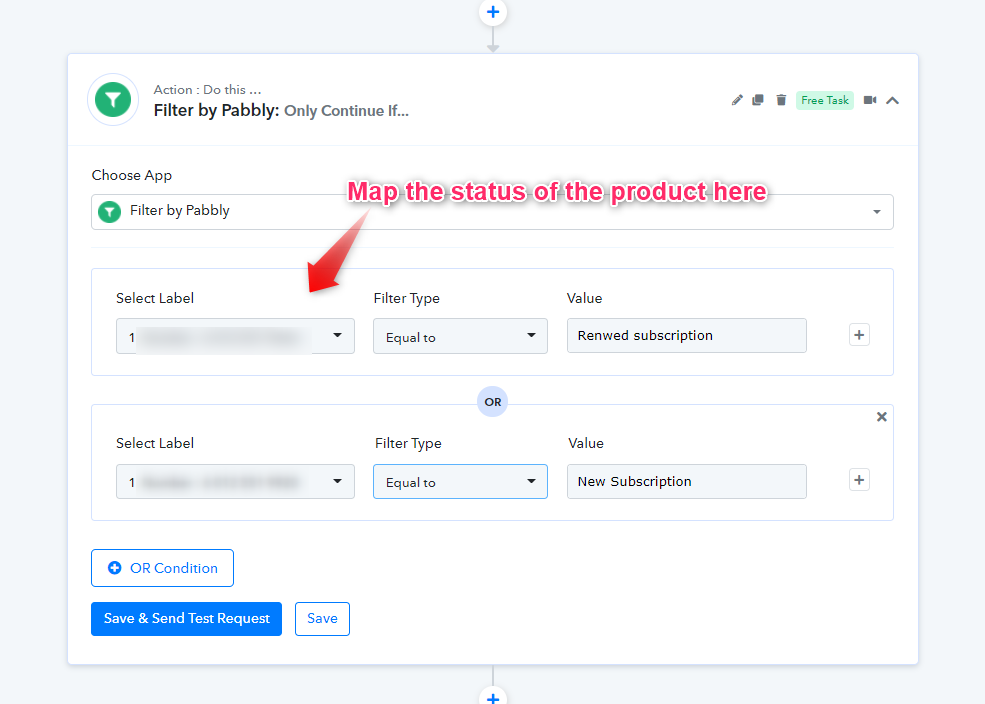Click the green Filter by Pabbly logo
Image resolution: width=985 pixels, height=704 pixels.
tap(113, 99)
